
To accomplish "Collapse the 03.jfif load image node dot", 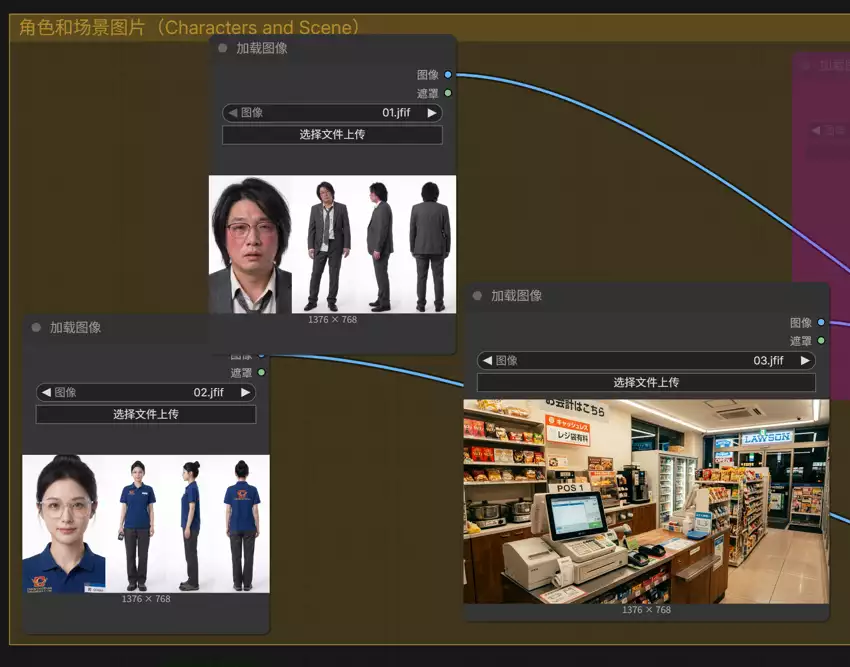I will [x=477, y=296].
